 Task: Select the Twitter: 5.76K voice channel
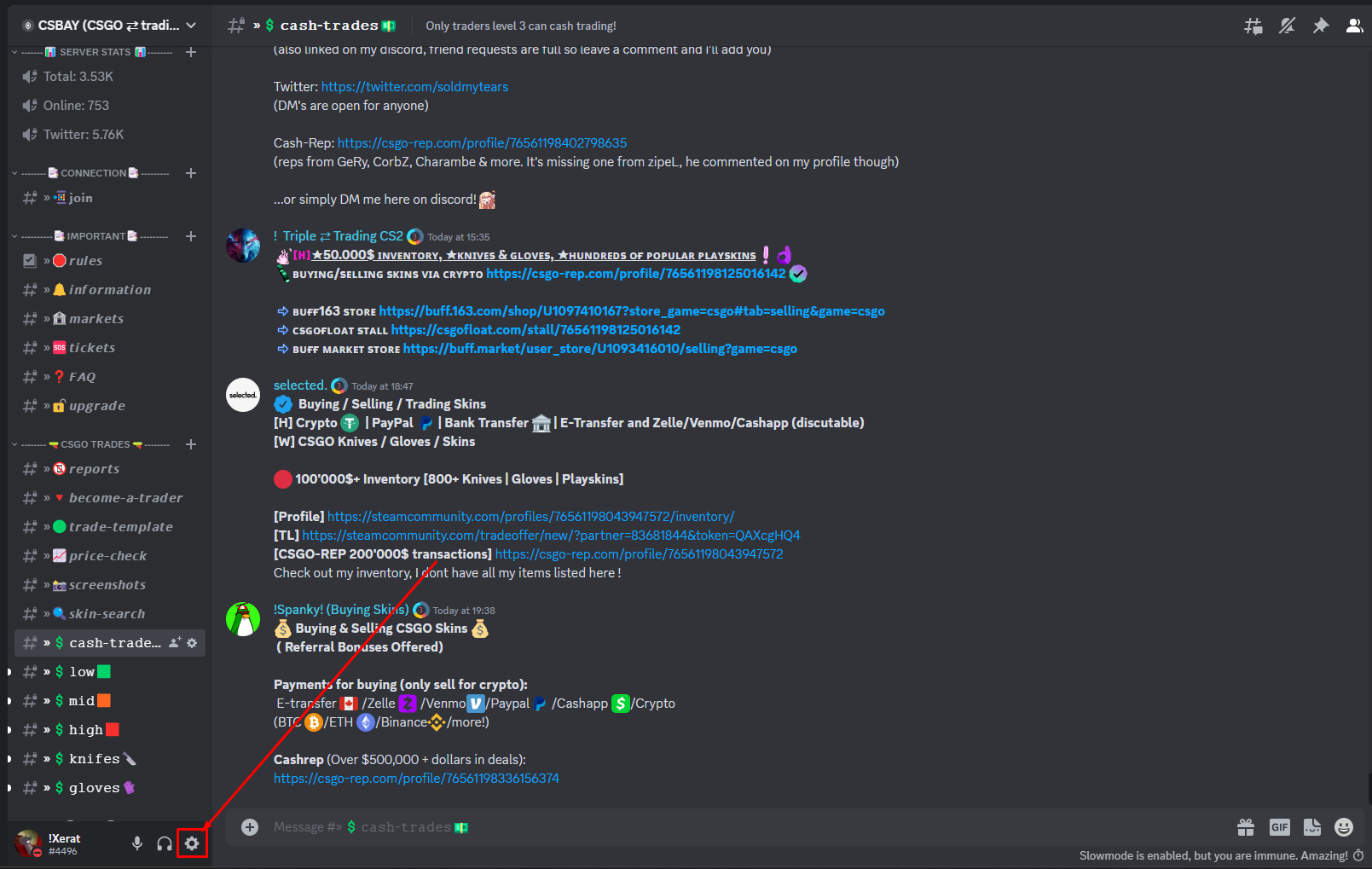click(110, 135)
